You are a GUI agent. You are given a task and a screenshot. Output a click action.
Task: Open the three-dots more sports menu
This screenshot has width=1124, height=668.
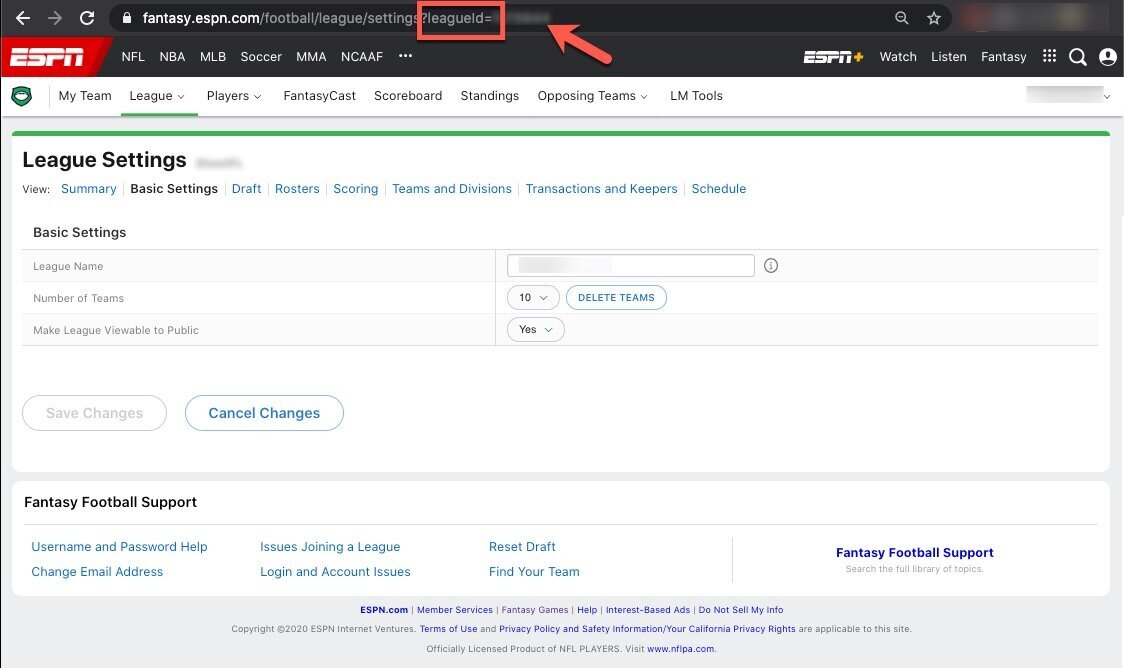(405, 56)
